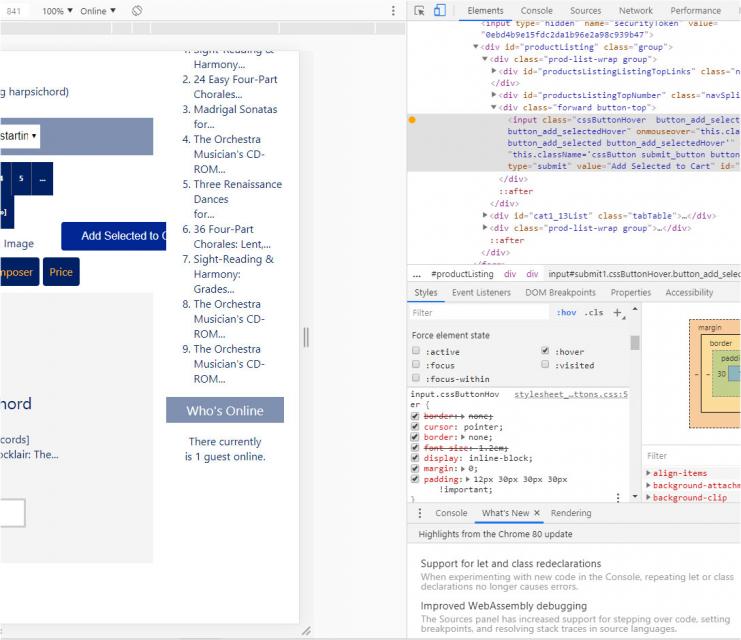Expand the productsListingTopNumber div
The height and width of the screenshot is (640, 741).
tap(494, 95)
